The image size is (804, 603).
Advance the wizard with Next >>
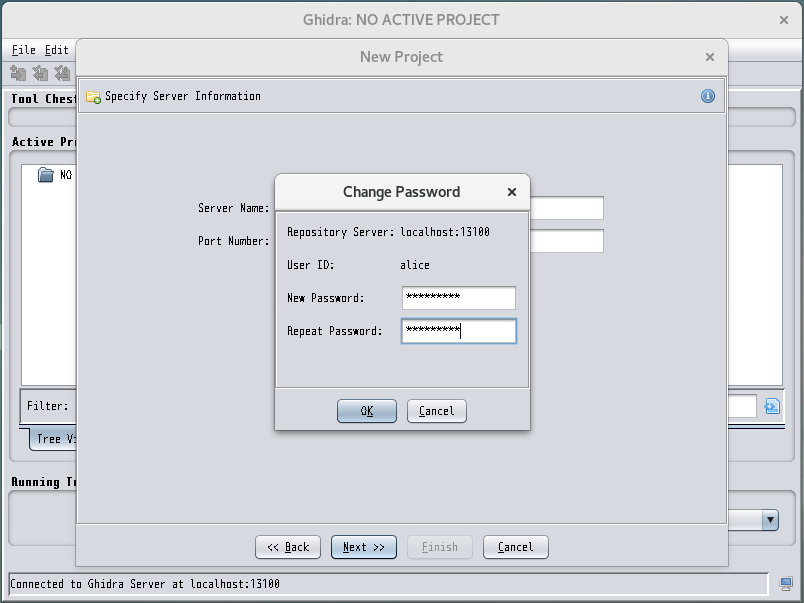pyautogui.click(x=364, y=547)
